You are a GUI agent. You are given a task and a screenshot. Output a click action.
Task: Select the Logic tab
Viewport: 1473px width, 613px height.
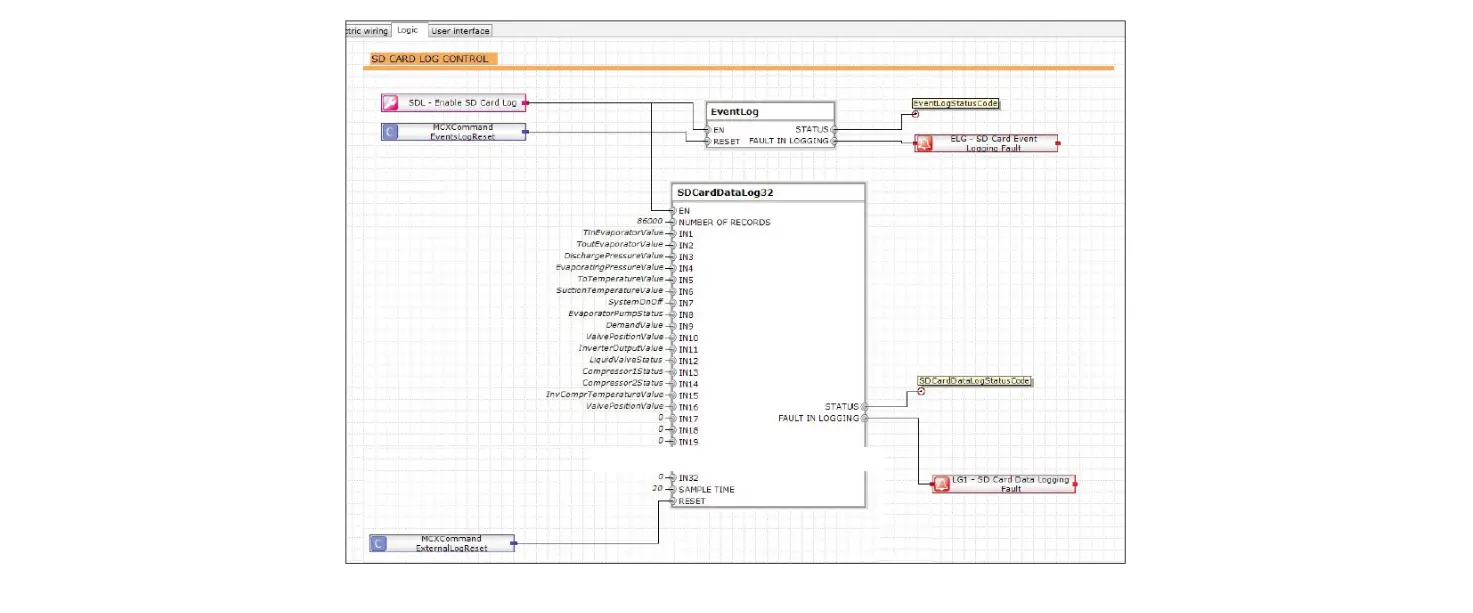pyautogui.click(x=406, y=30)
